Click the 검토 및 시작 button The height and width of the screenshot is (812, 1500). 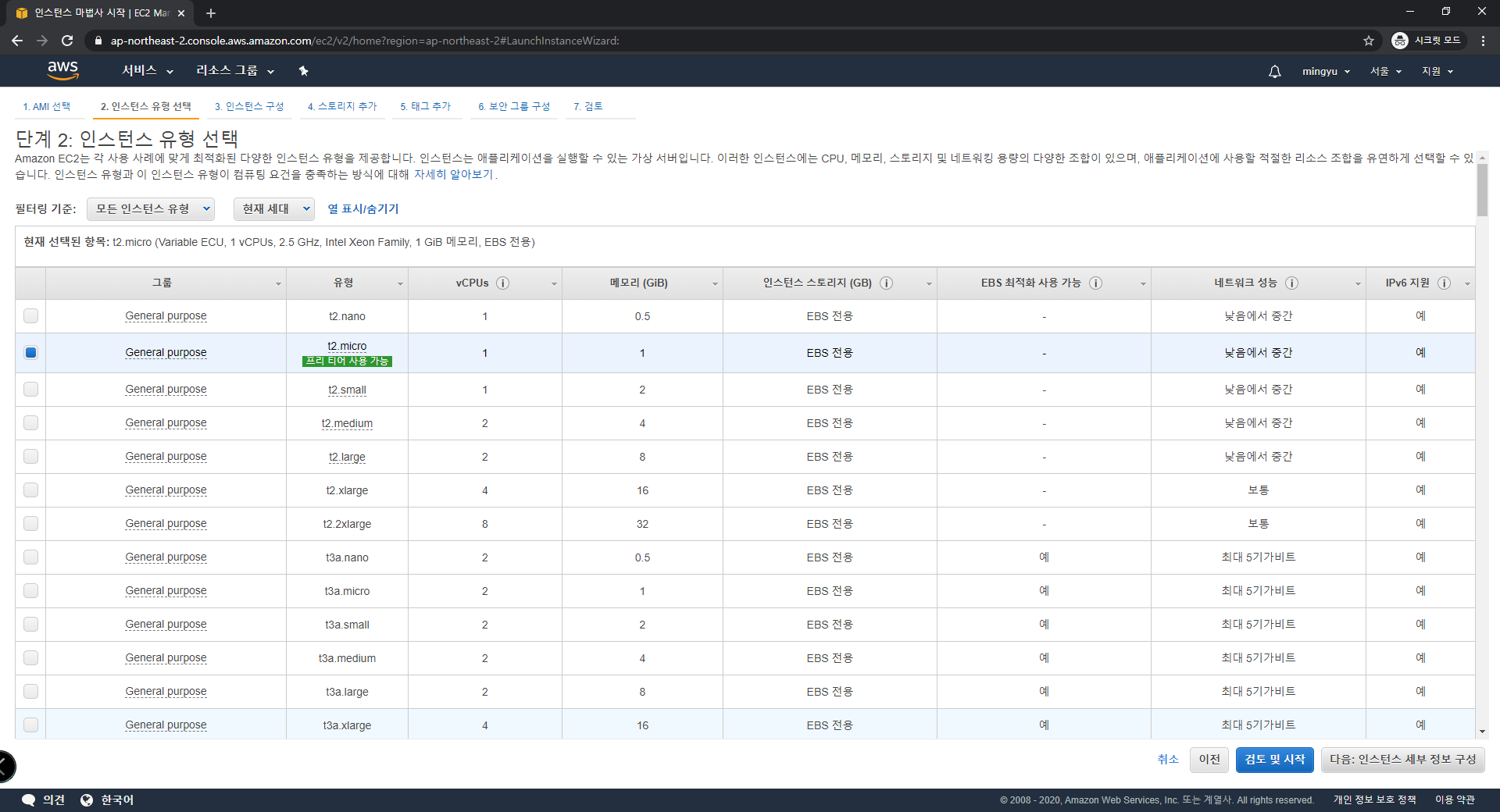1275,760
